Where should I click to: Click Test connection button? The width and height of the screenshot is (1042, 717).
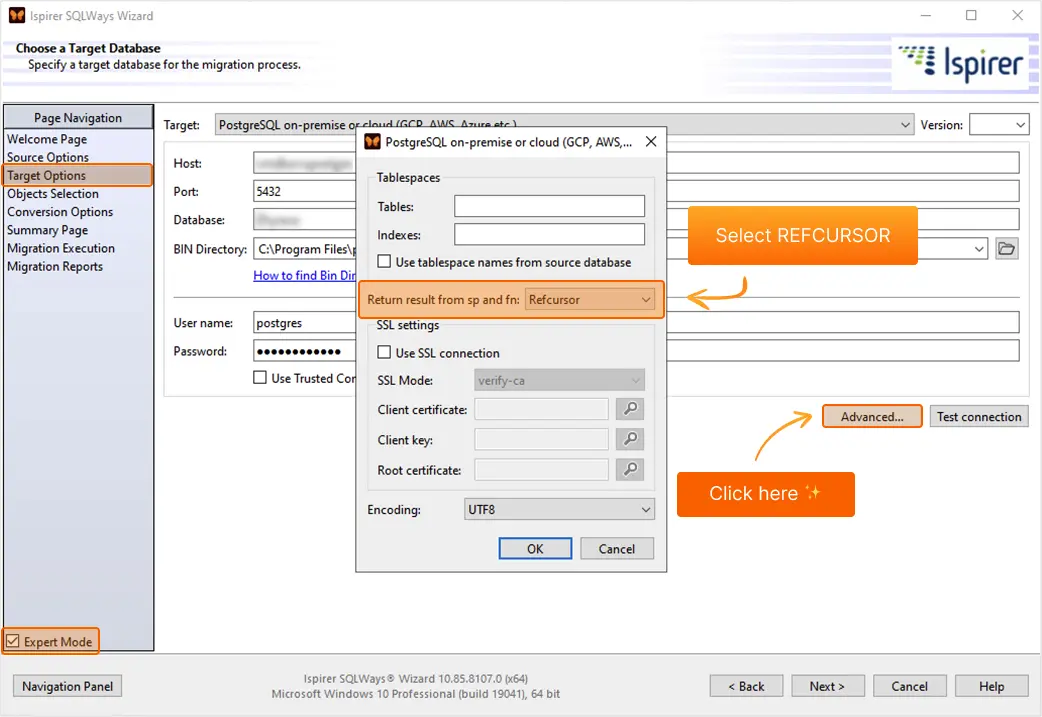[x=979, y=417]
